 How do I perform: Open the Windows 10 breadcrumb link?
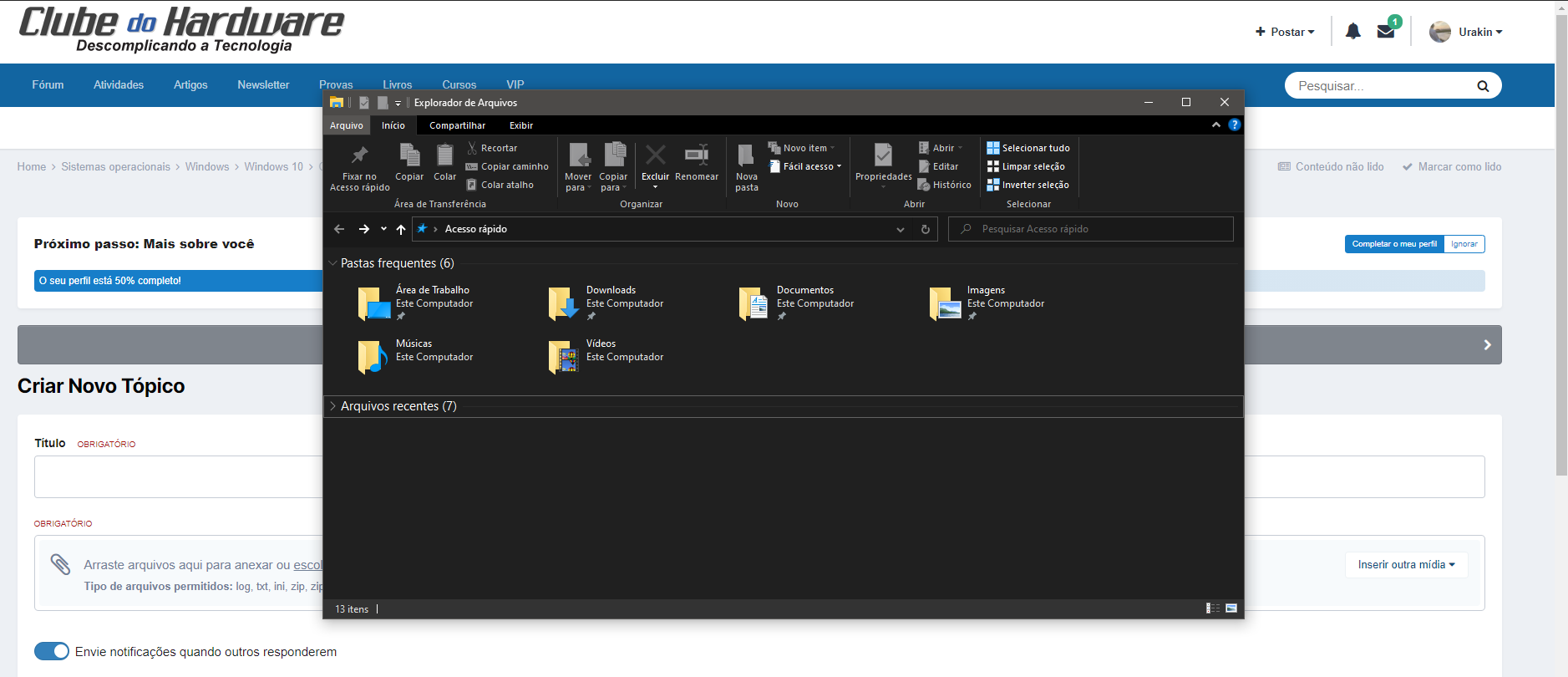[273, 166]
